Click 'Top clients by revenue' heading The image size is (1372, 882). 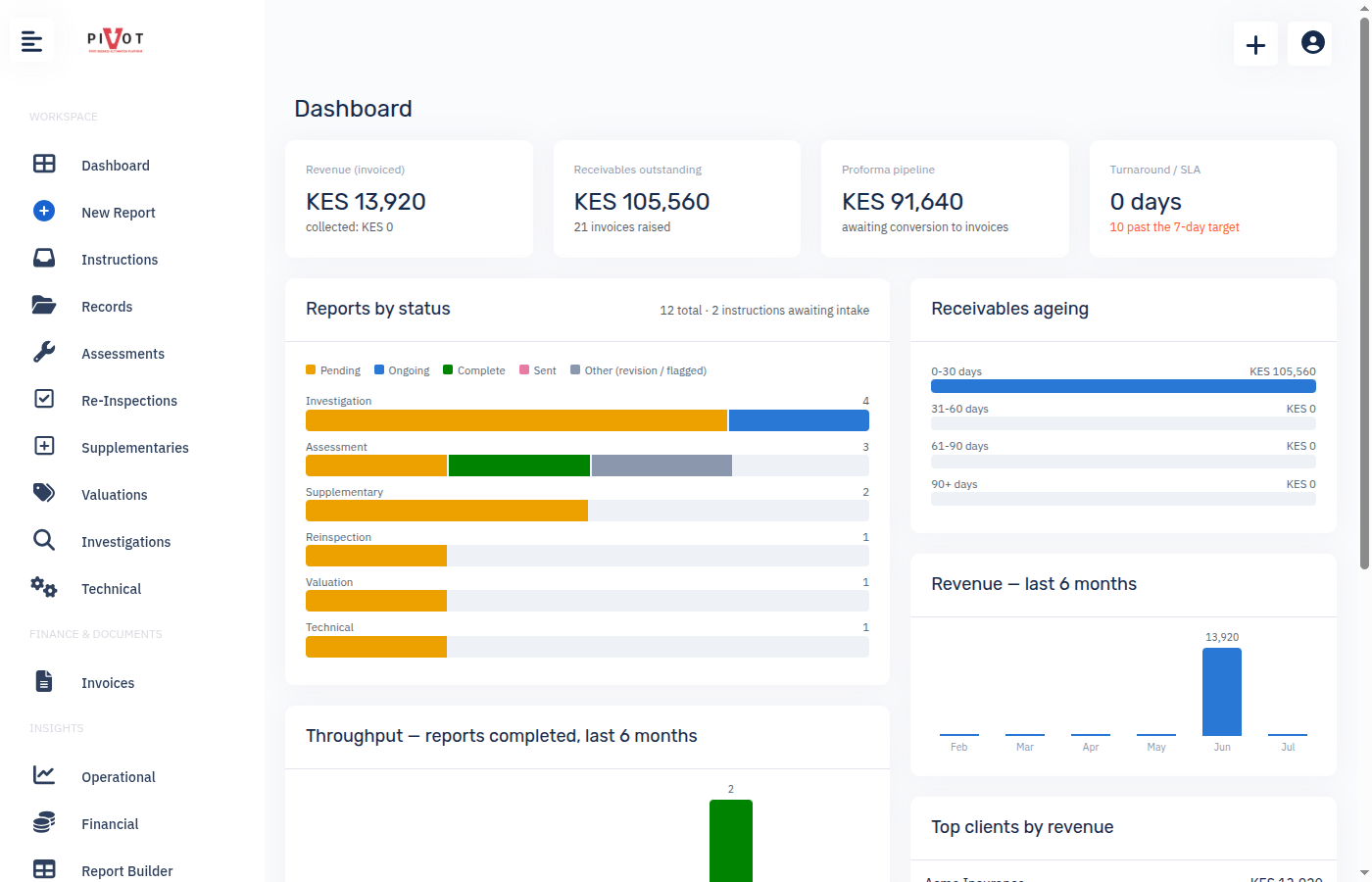[1022, 827]
